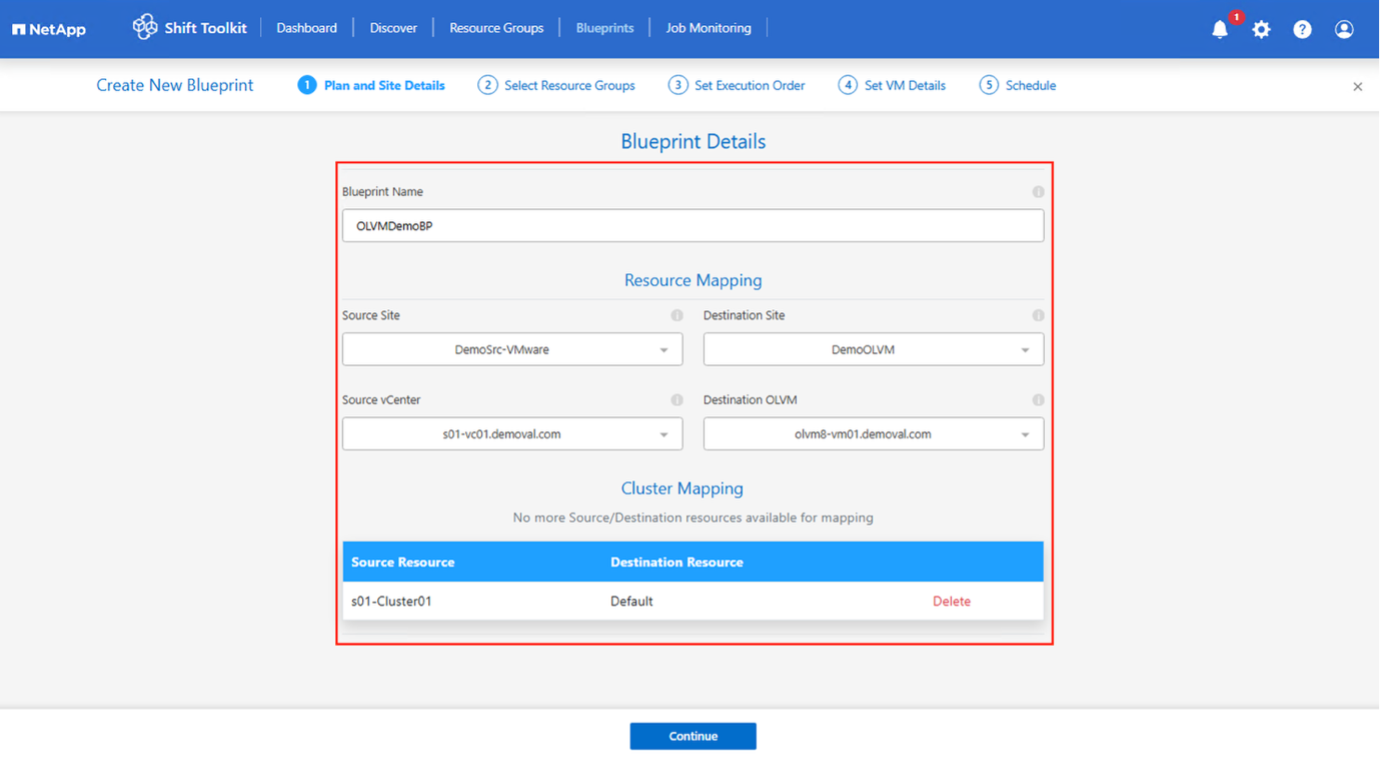
Task: Open the Source Site dropdown
Action: coord(514,350)
